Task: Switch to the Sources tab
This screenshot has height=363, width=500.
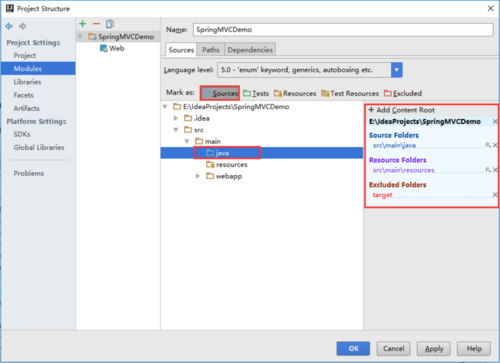Action: click(181, 50)
